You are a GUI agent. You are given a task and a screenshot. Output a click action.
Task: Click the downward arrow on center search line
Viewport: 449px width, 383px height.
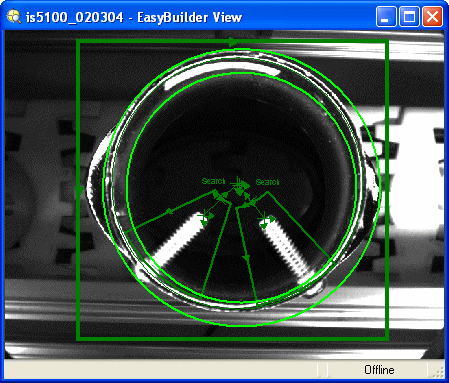coord(246,257)
